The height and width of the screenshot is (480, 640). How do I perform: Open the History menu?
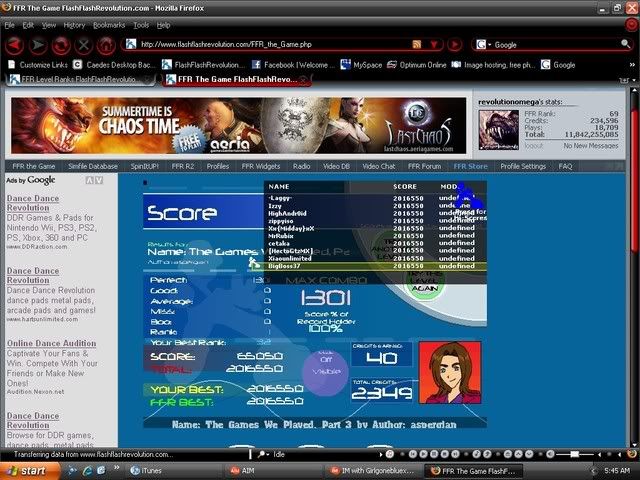(x=74, y=24)
